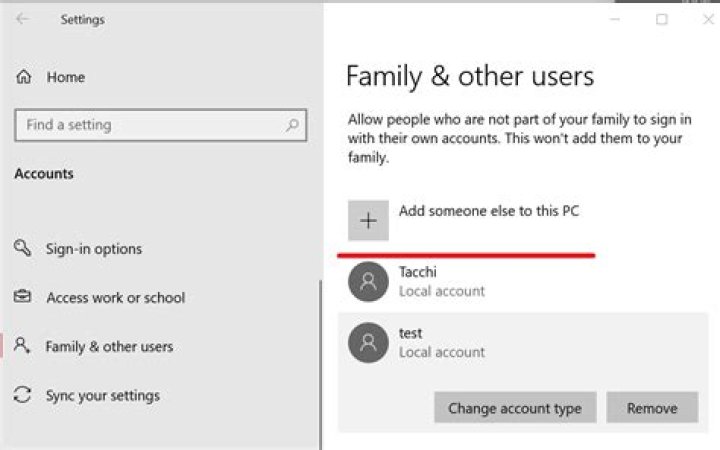Click the sidebar vertical scrollbar
The width and height of the screenshot is (720, 450).
321,365
